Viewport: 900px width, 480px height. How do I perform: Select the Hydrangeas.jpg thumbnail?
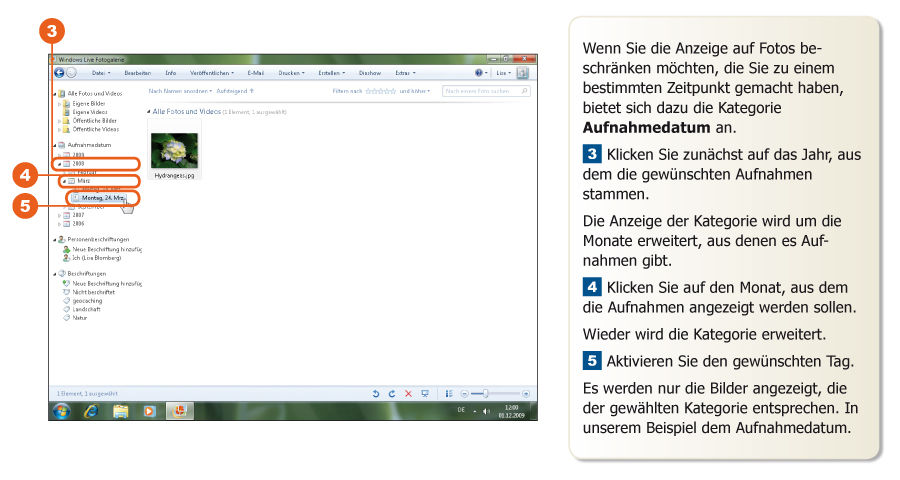coord(174,150)
